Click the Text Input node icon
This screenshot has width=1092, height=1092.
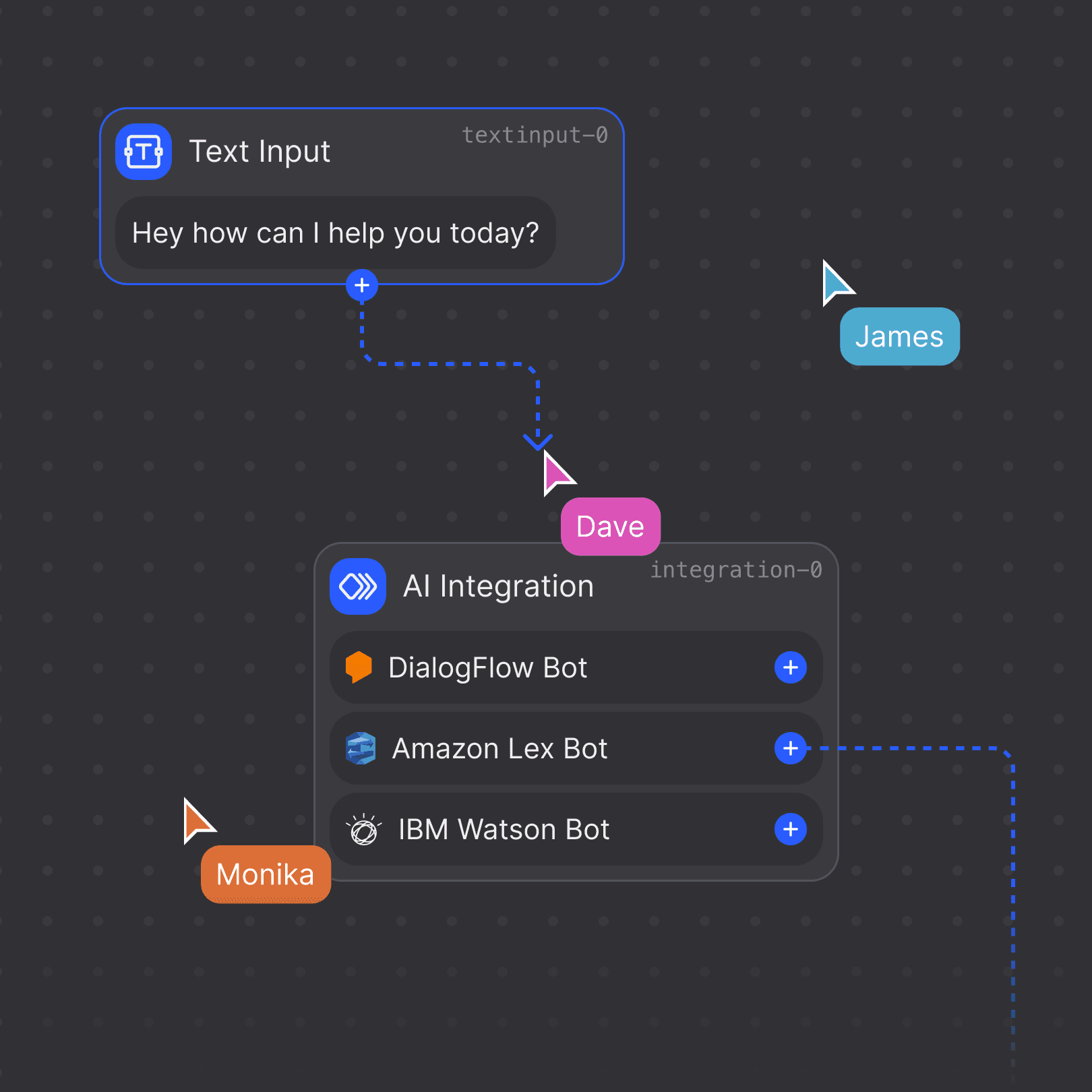pos(144,152)
